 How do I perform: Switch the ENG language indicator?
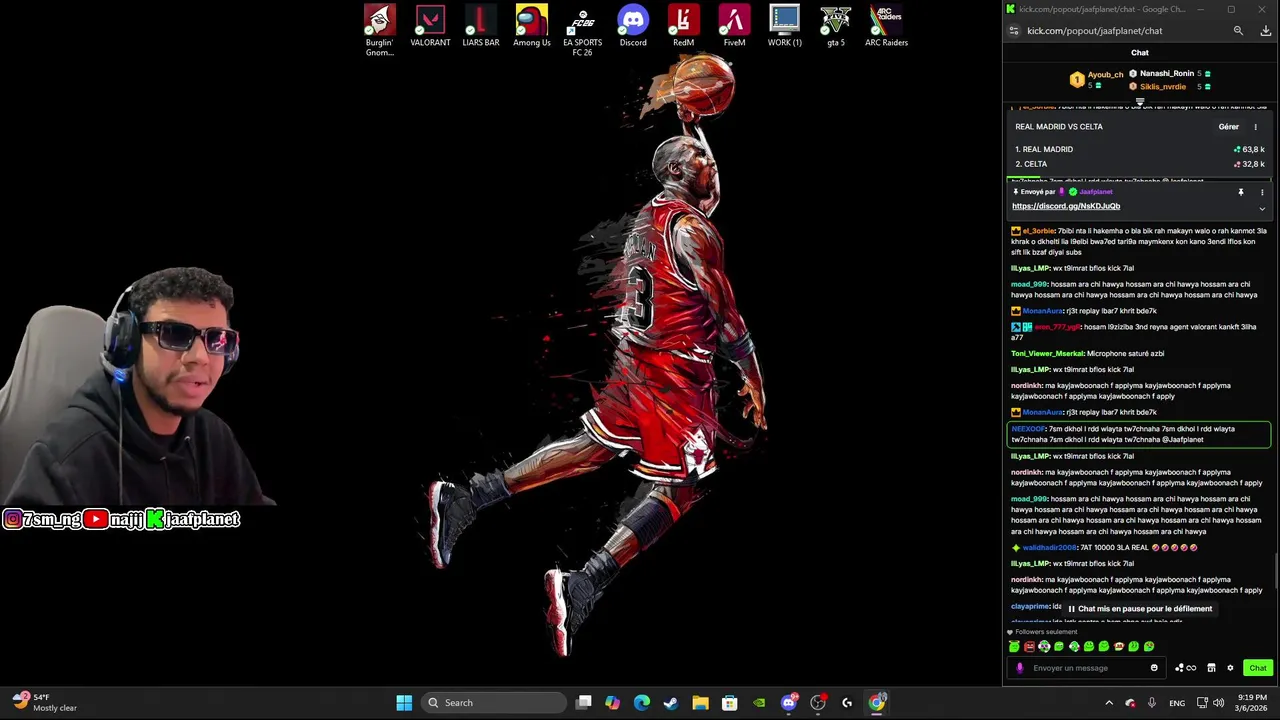1177,703
